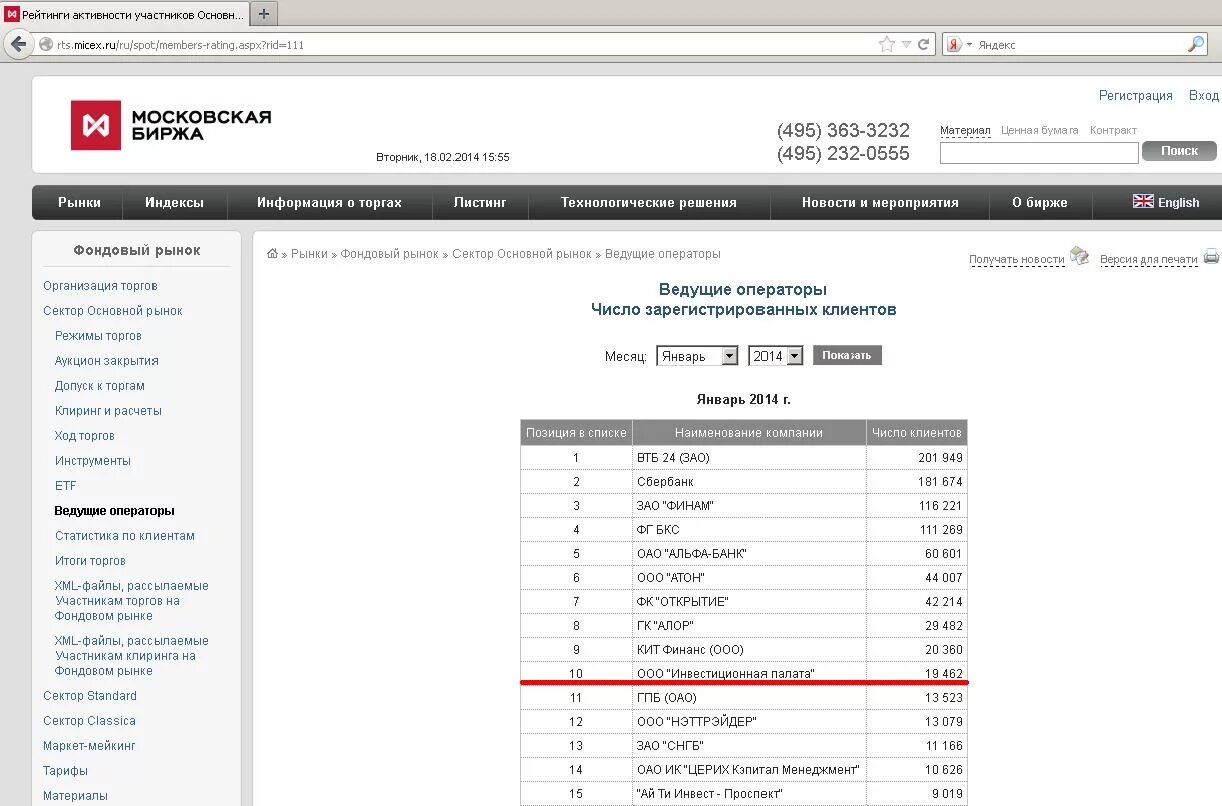Open Статистика по клиентам in the sidebar

[x=125, y=536]
